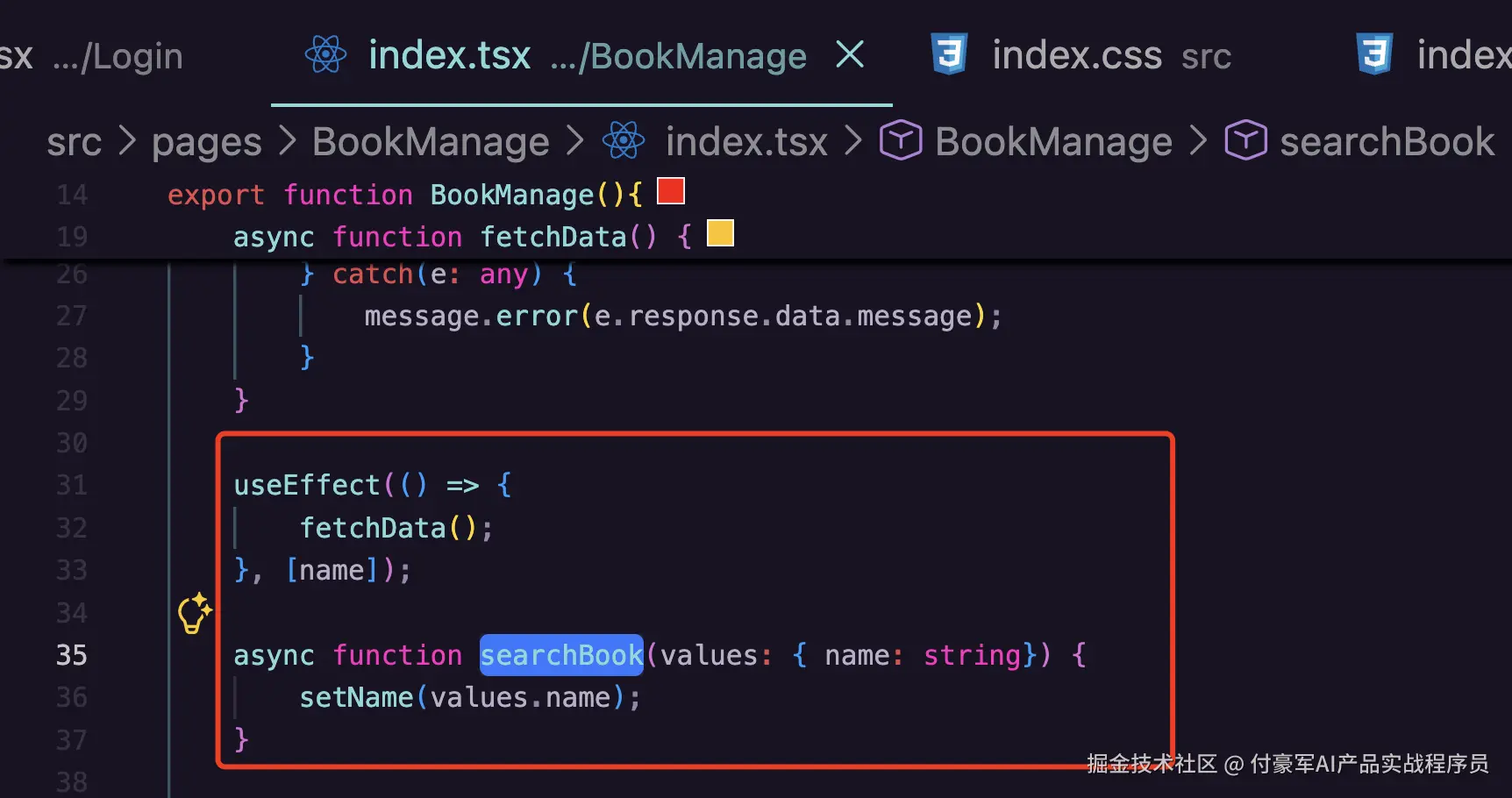Viewport: 1512px width, 798px height.
Task: Click the React icon in the breadcrumb
Action: [x=624, y=140]
